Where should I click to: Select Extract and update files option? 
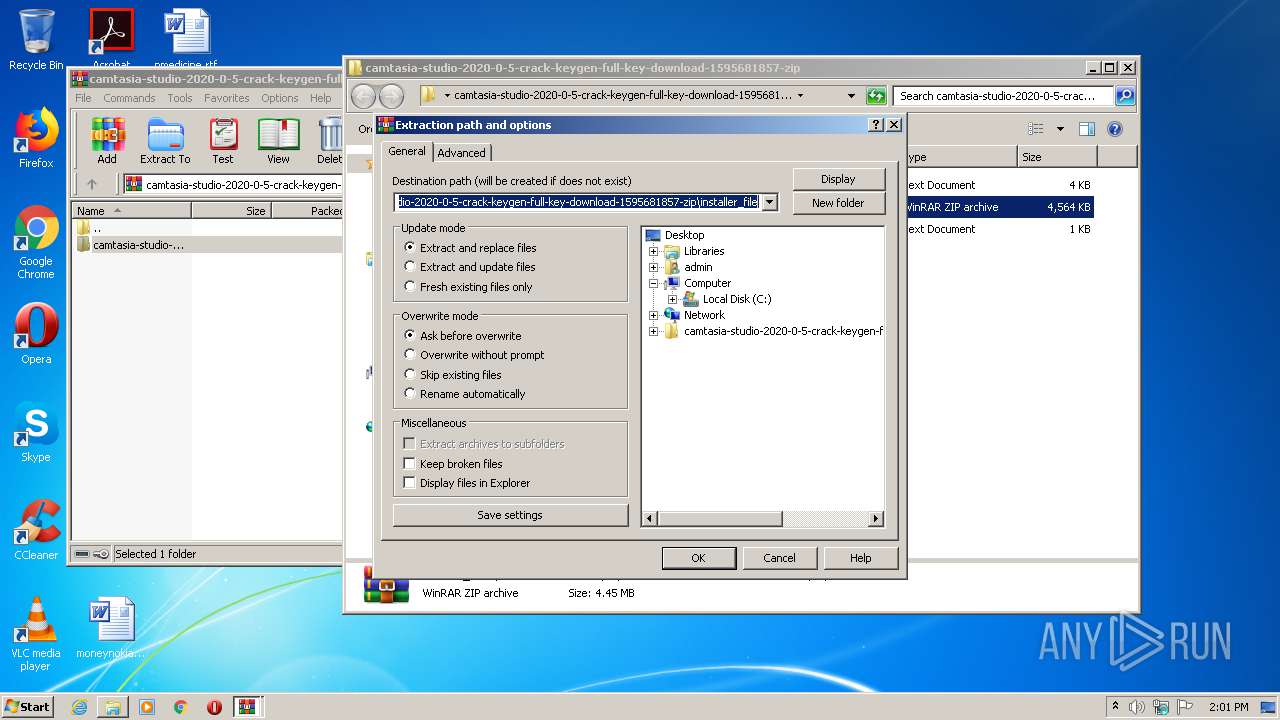click(x=470, y=267)
